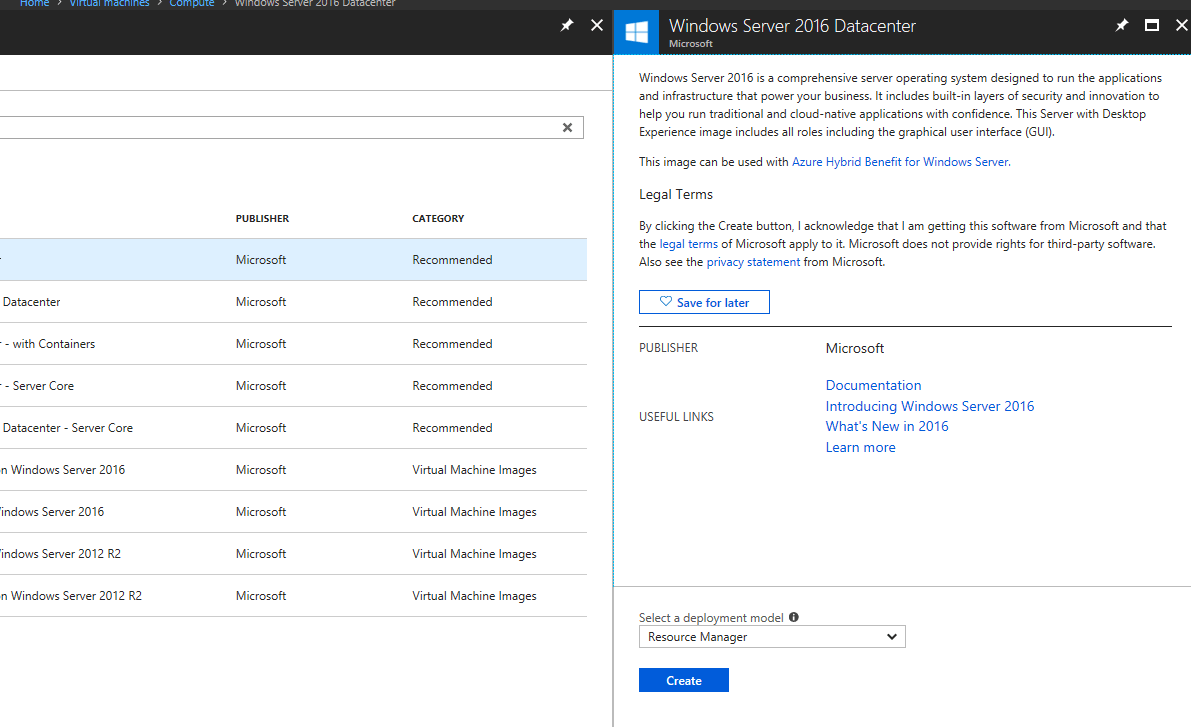Image resolution: width=1191 pixels, height=727 pixels.
Task: Sort by the CATEGORY column header
Action: (x=438, y=219)
